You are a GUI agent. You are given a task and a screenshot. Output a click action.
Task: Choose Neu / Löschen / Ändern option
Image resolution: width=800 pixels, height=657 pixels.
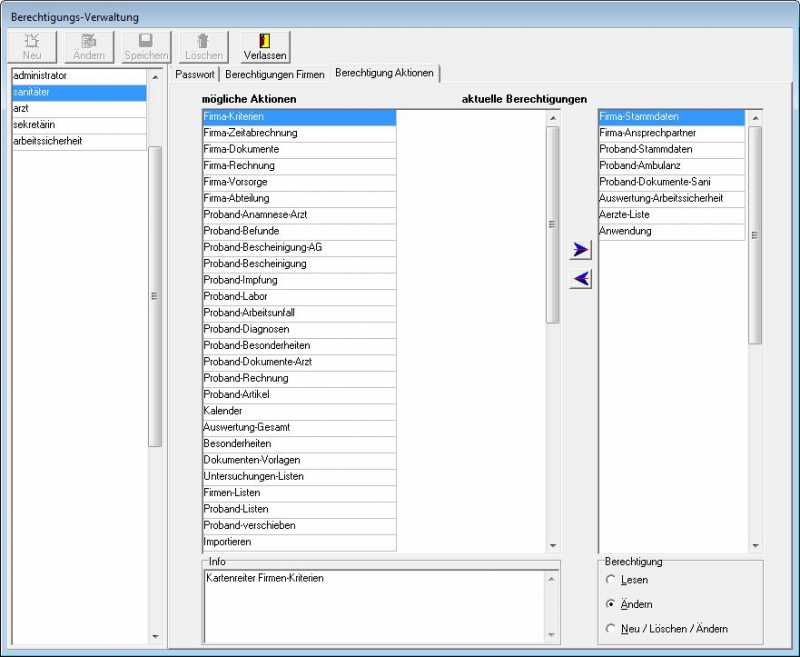point(611,629)
